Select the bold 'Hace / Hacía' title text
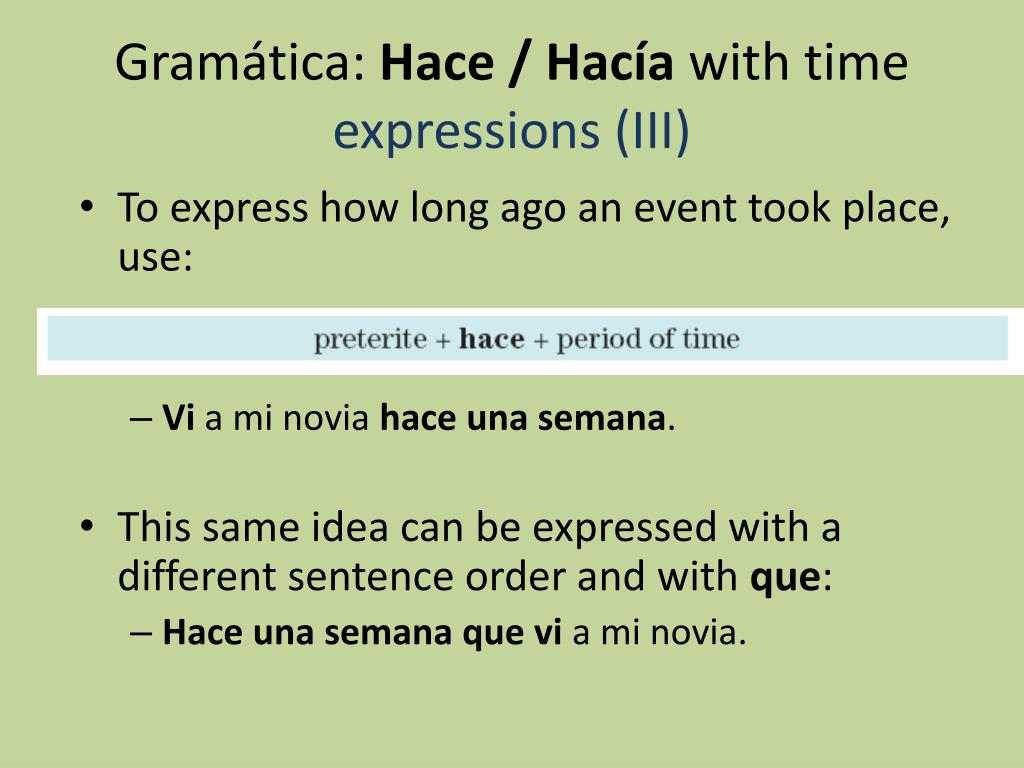 click(527, 63)
